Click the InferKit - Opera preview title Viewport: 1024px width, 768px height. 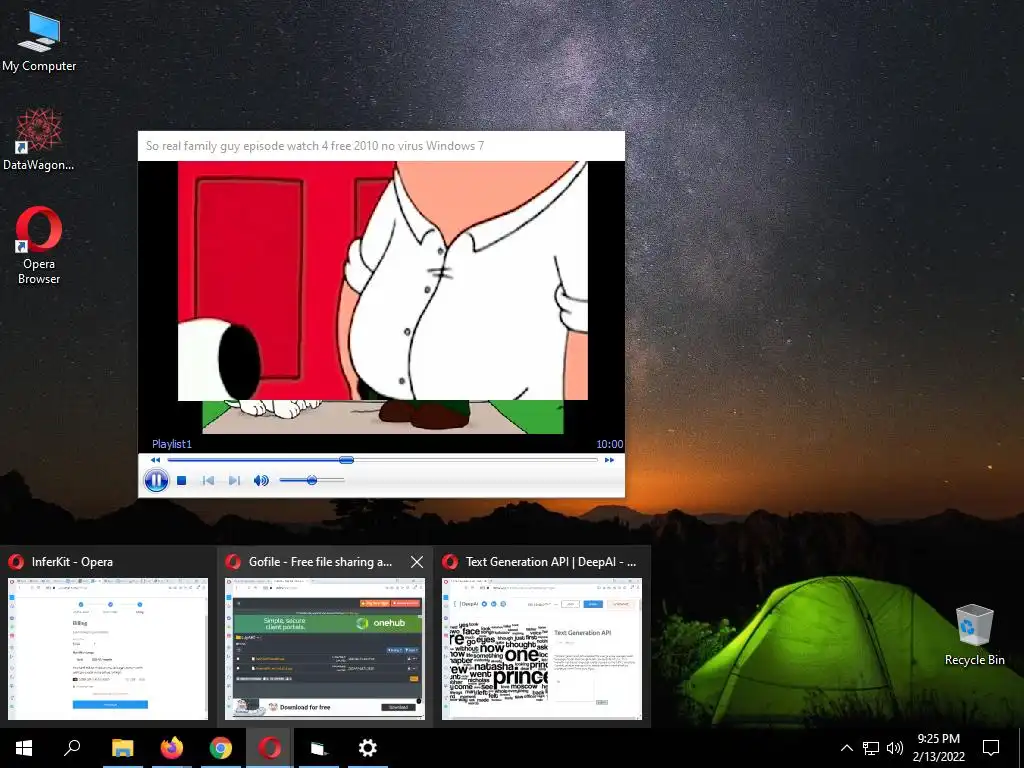(72, 562)
